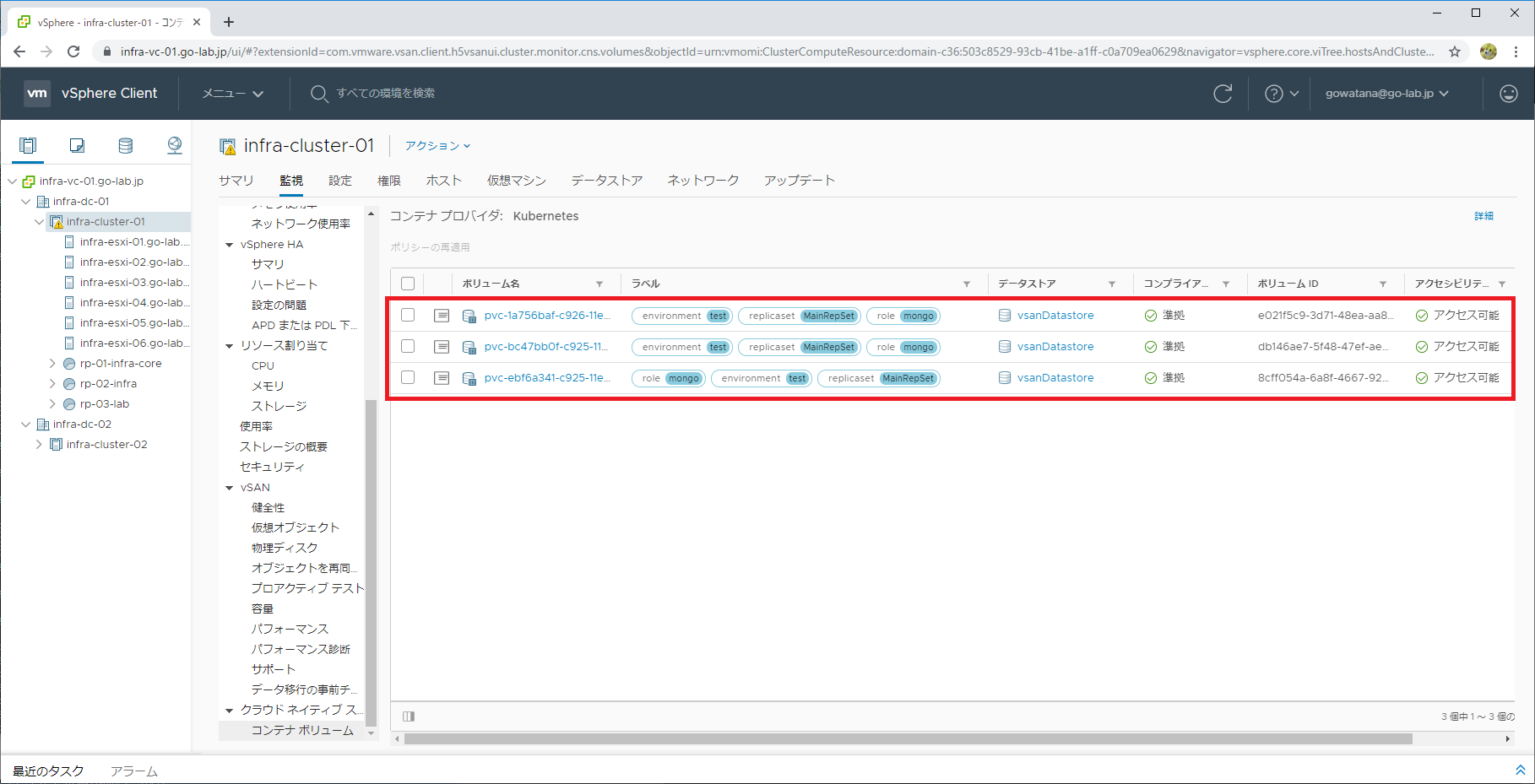Image resolution: width=1535 pixels, height=784 pixels.
Task: Collapse the vSAN monitor section
Action: point(229,488)
